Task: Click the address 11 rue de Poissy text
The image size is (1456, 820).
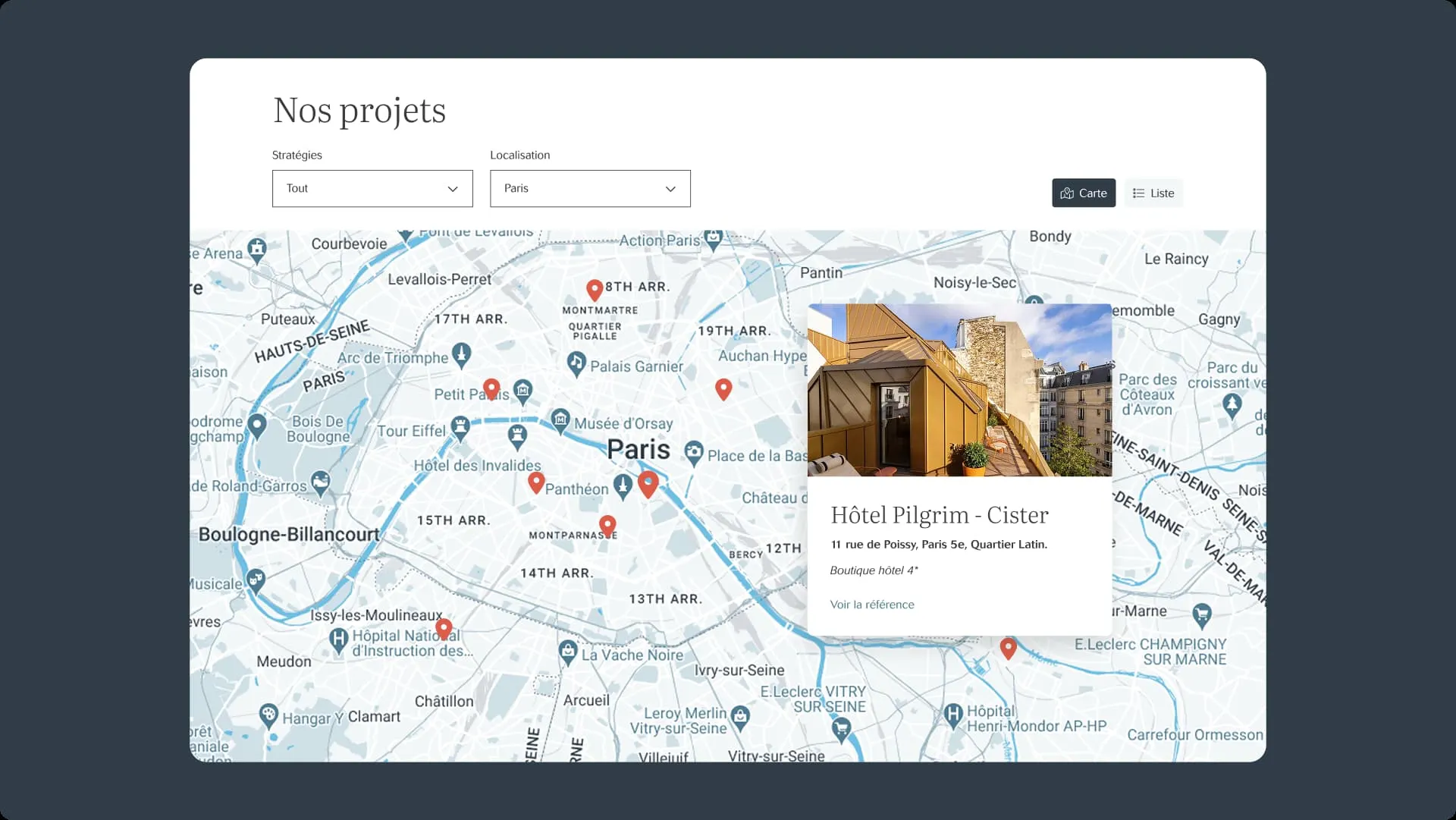Action: coord(939,545)
